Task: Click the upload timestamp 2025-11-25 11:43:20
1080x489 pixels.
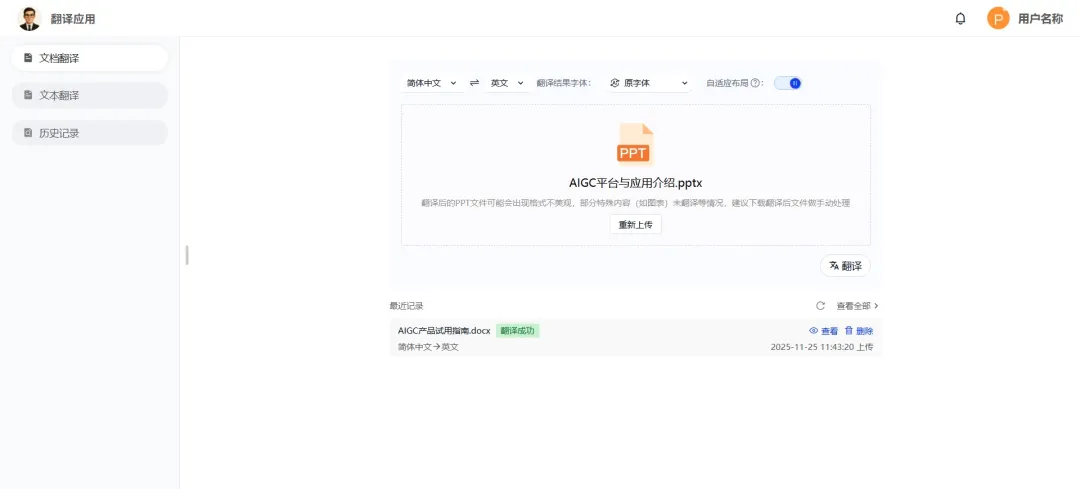Action: click(x=812, y=347)
